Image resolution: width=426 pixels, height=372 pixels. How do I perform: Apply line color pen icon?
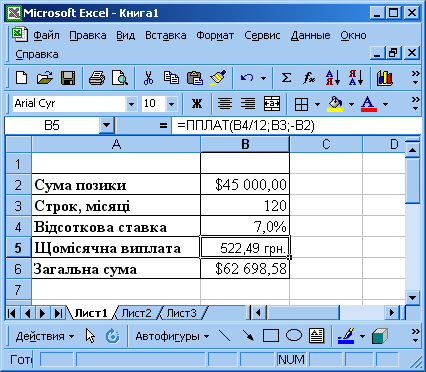pyautogui.click(x=346, y=336)
